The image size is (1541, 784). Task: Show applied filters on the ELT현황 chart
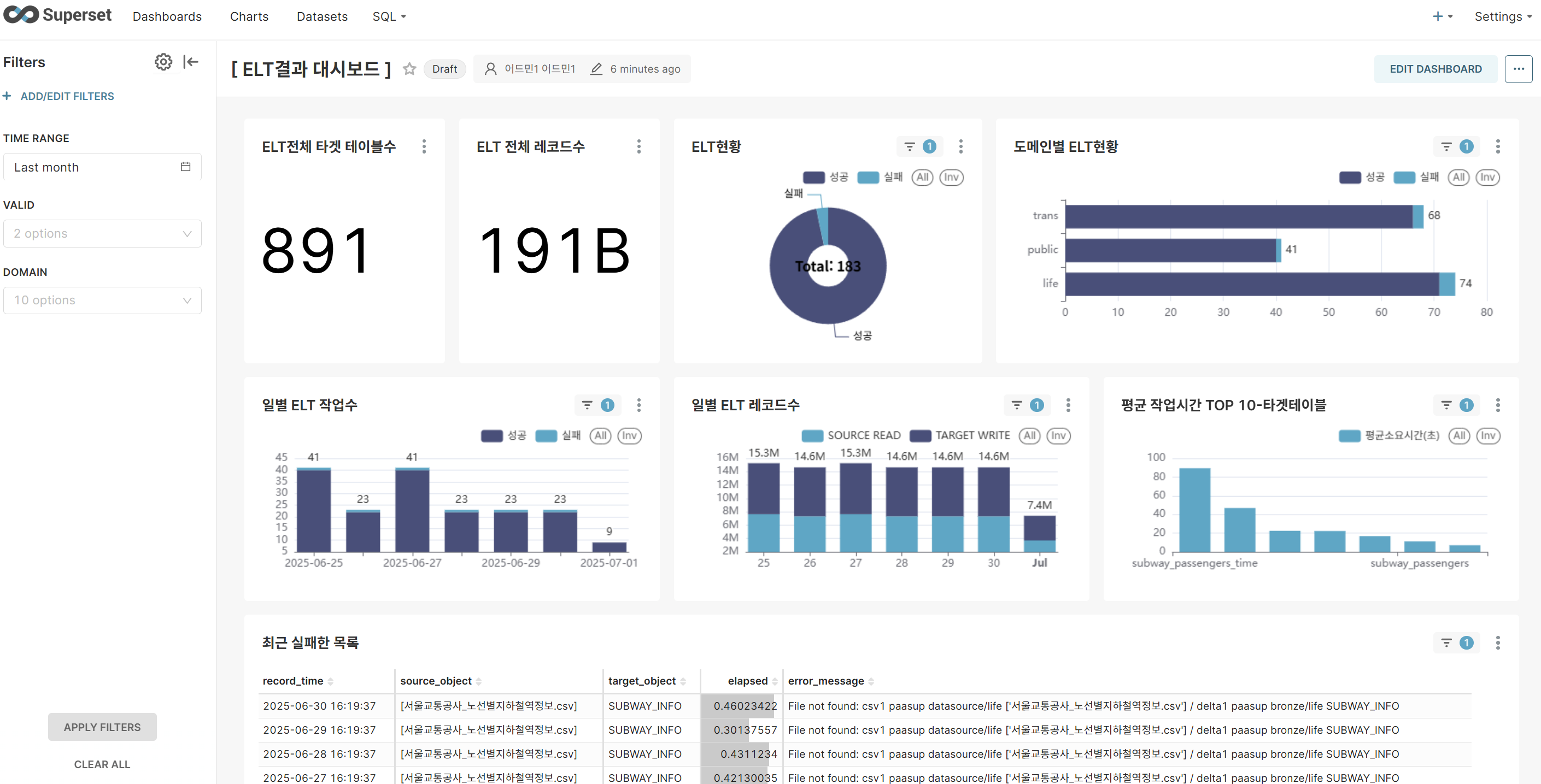(919, 146)
